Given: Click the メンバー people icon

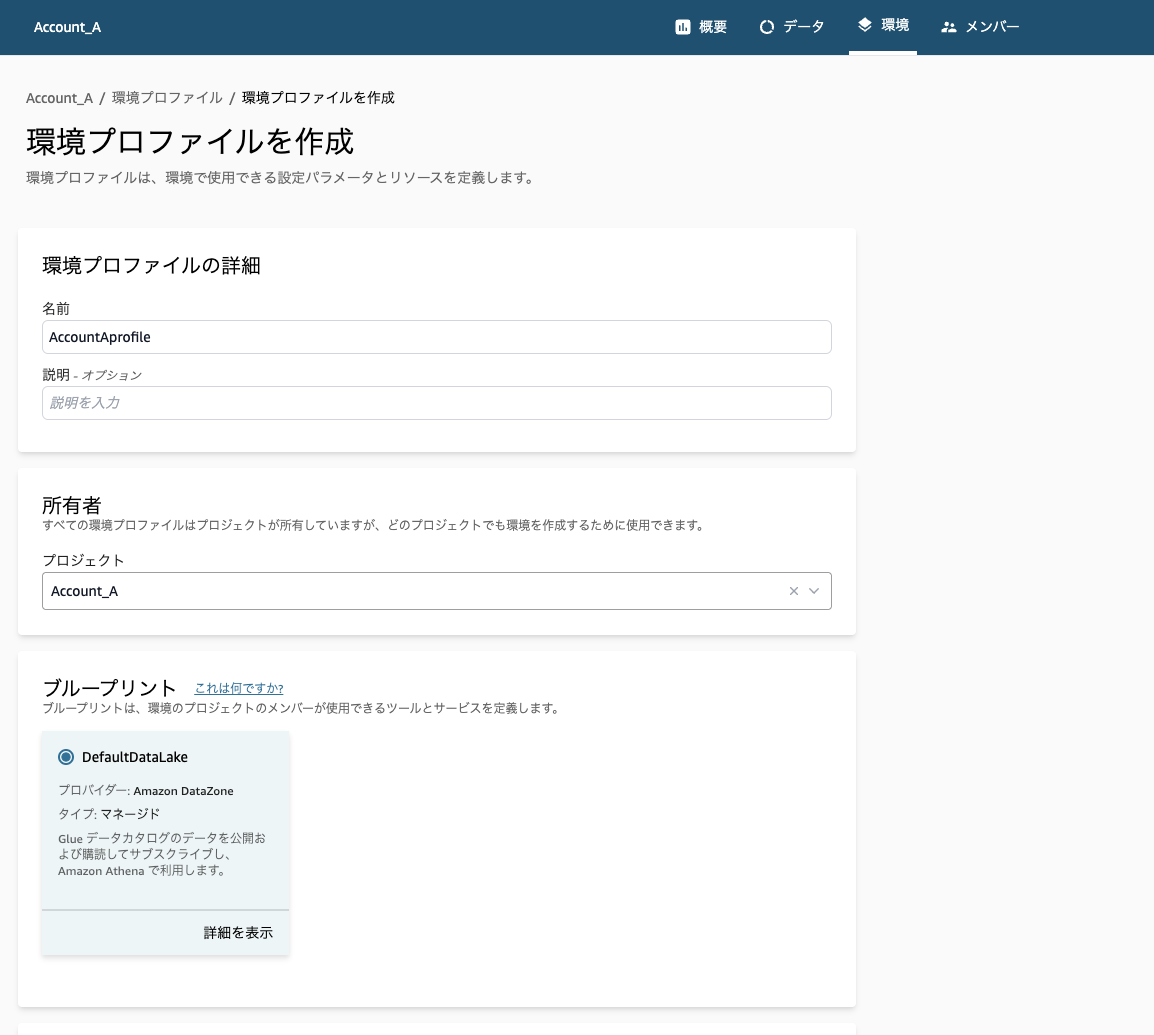Looking at the screenshot, I should [x=949, y=26].
